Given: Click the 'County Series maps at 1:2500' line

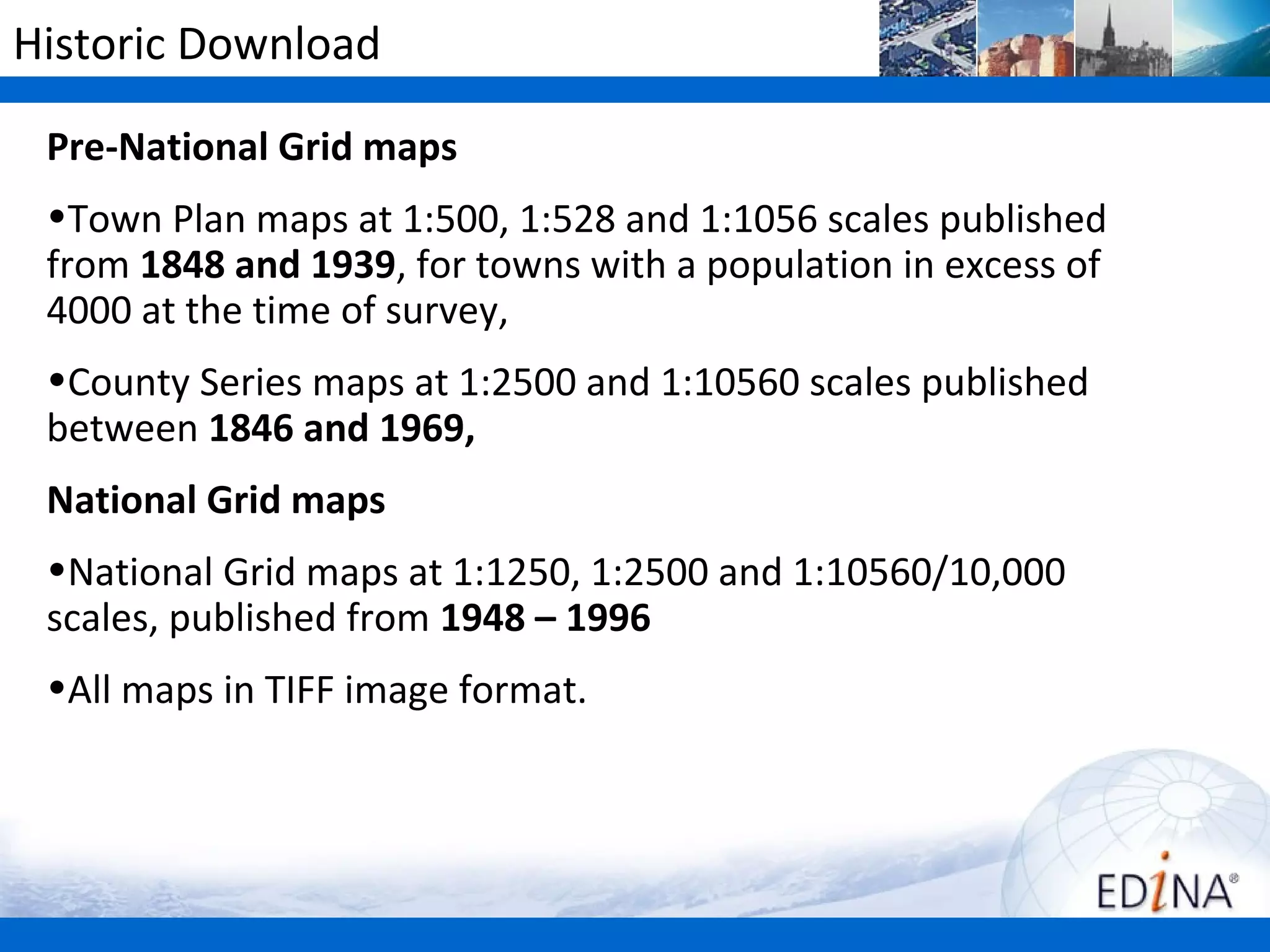Looking at the screenshot, I should 567,382.
